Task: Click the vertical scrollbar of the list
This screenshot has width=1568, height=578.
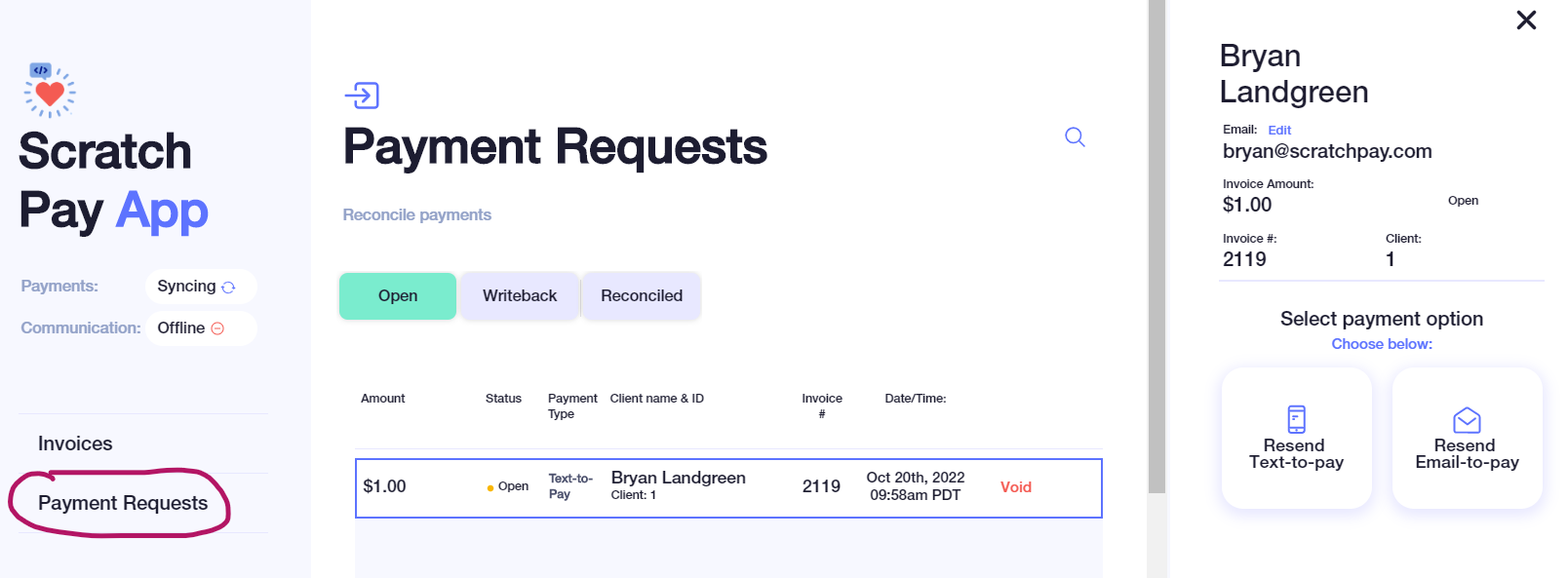Action: 1156,247
